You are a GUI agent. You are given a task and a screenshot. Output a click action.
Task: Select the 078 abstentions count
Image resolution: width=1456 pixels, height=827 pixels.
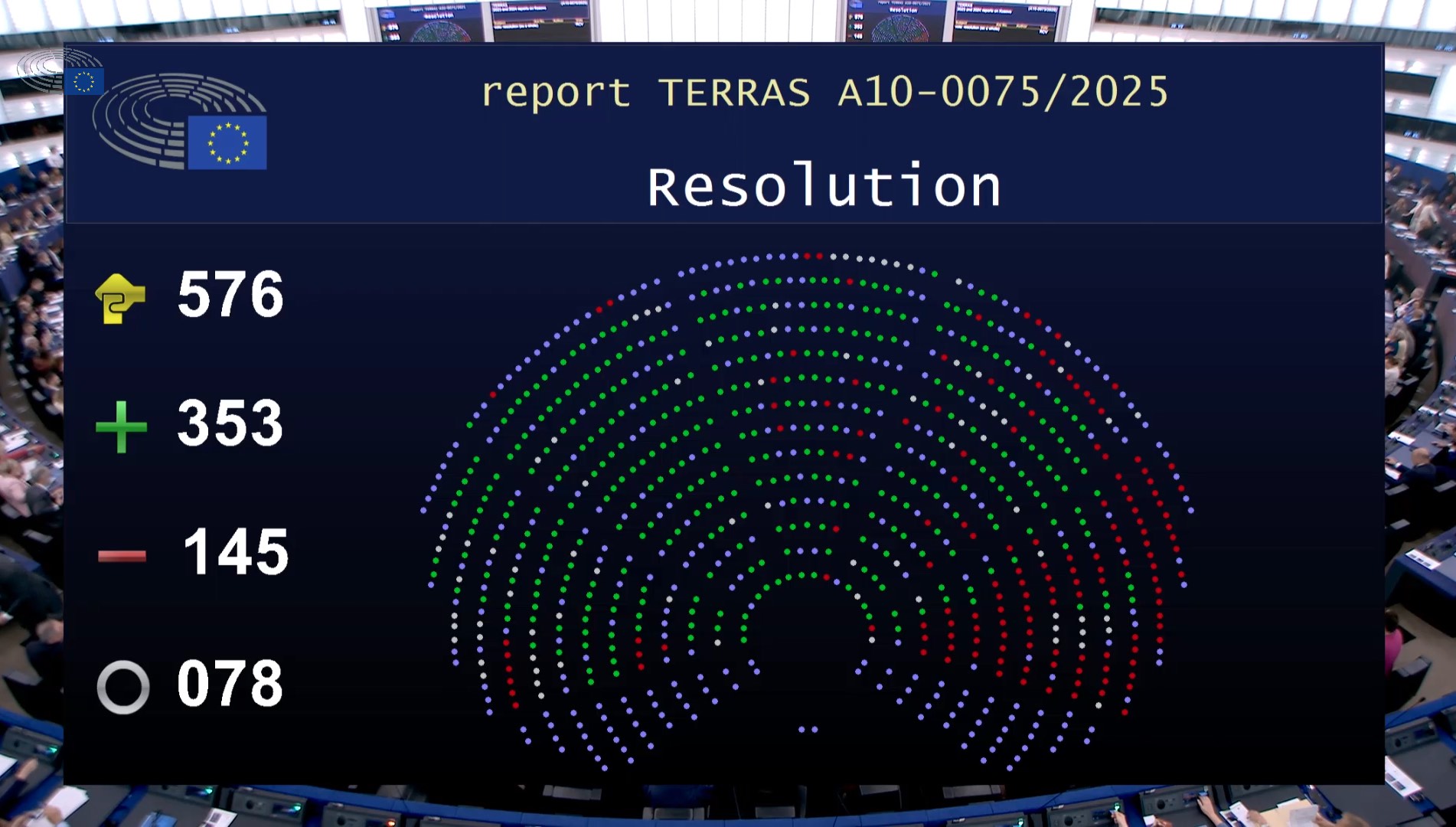pos(230,684)
